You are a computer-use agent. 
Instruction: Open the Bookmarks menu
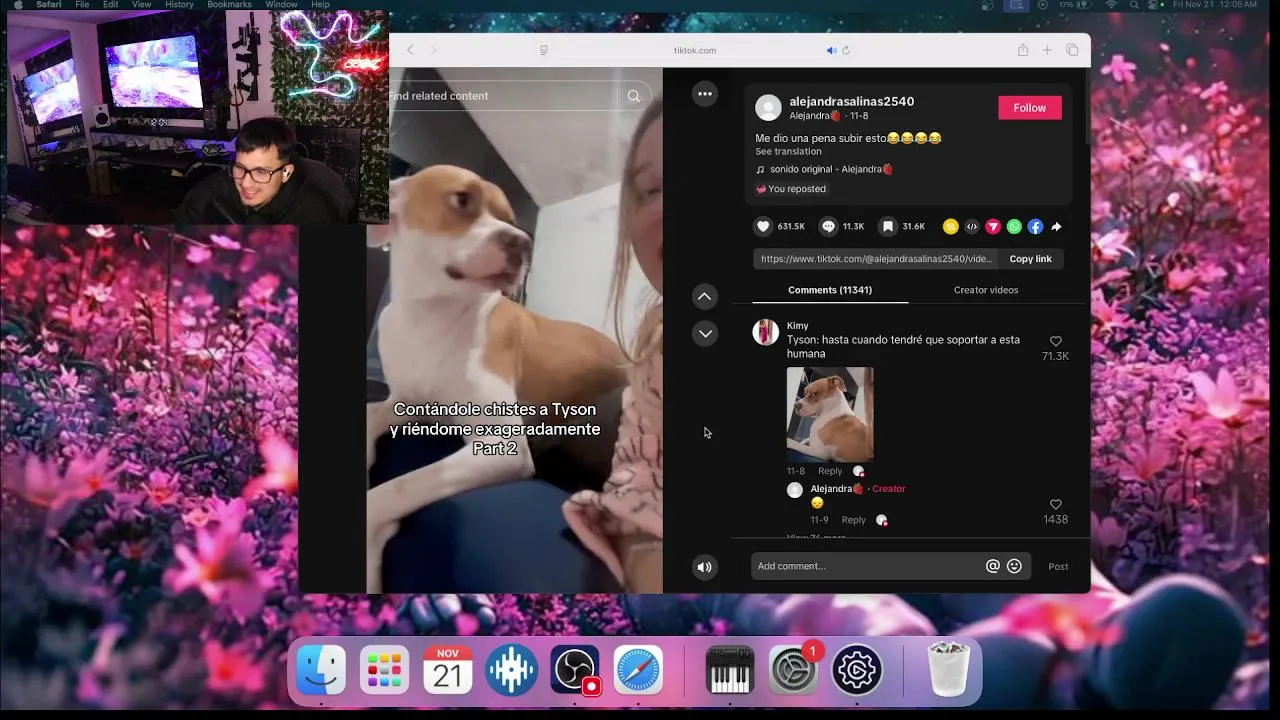click(x=229, y=5)
